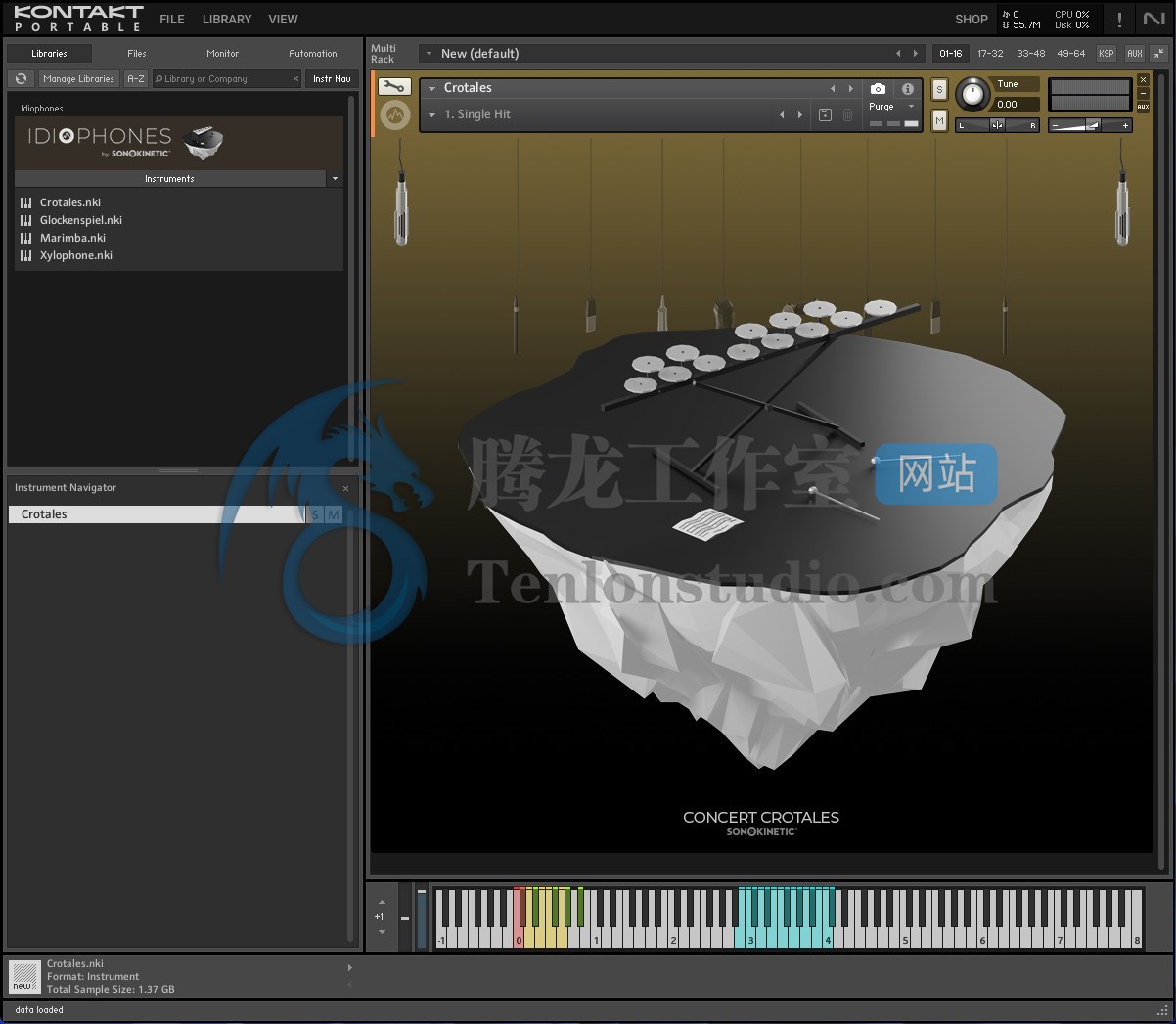Go to next snapshot arrow
The width and height of the screenshot is (1176, 1024).
(799, 114)
